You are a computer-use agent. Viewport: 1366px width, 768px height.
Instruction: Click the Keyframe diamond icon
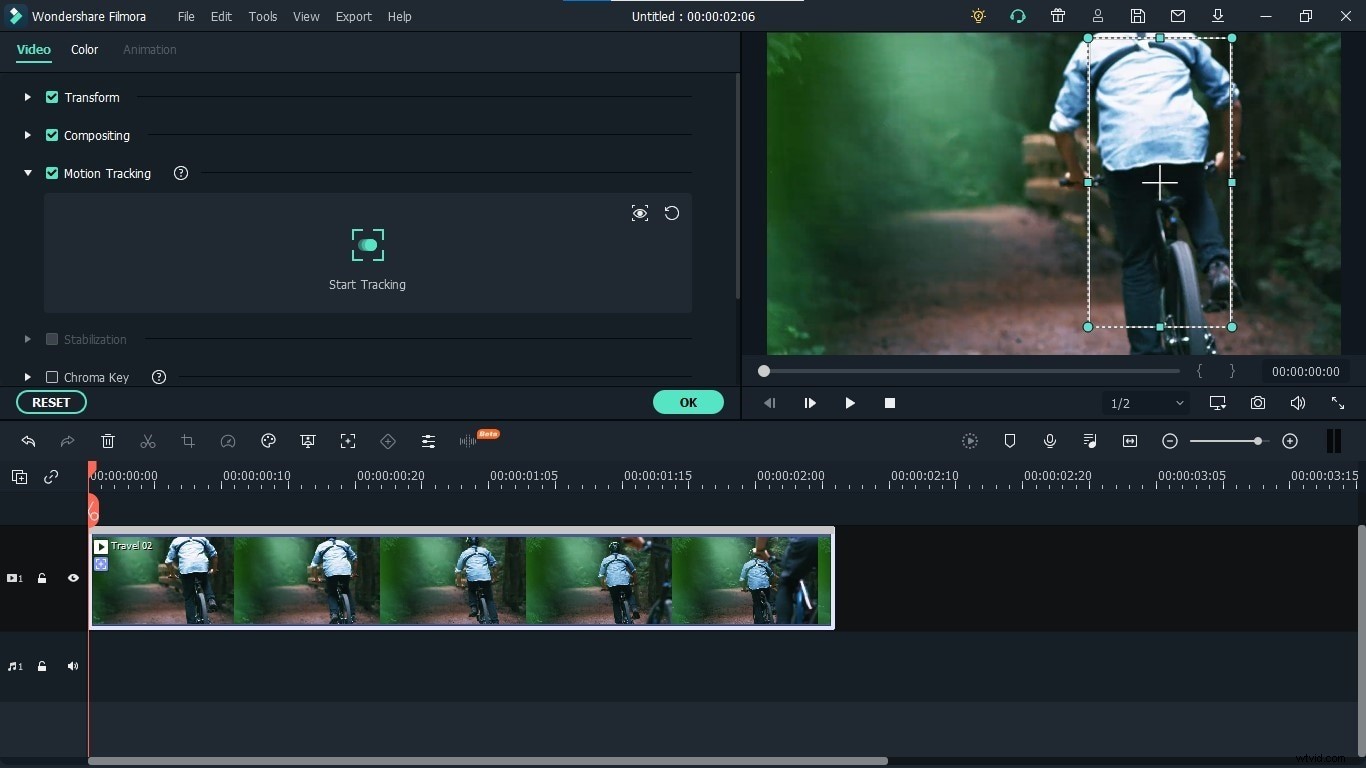tap(388, 441)
